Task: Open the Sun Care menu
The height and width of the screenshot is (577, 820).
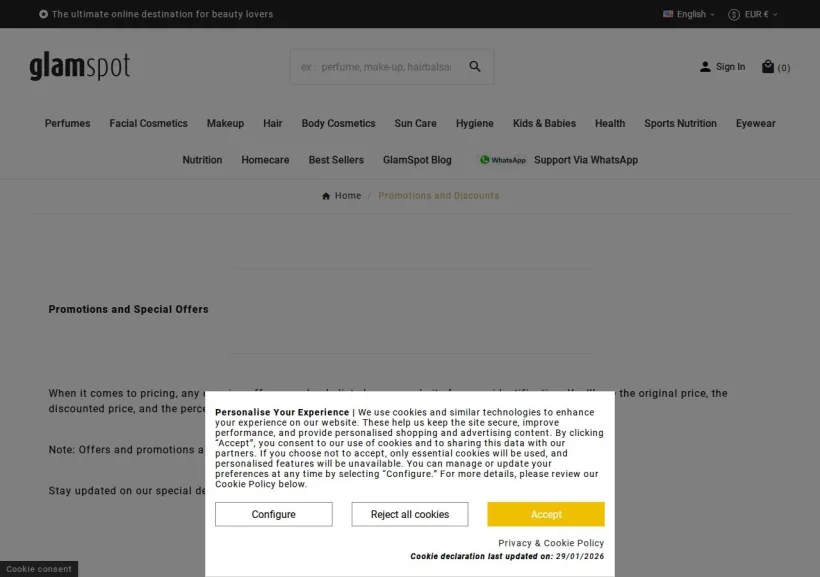Action: click(x=415, y=123)
